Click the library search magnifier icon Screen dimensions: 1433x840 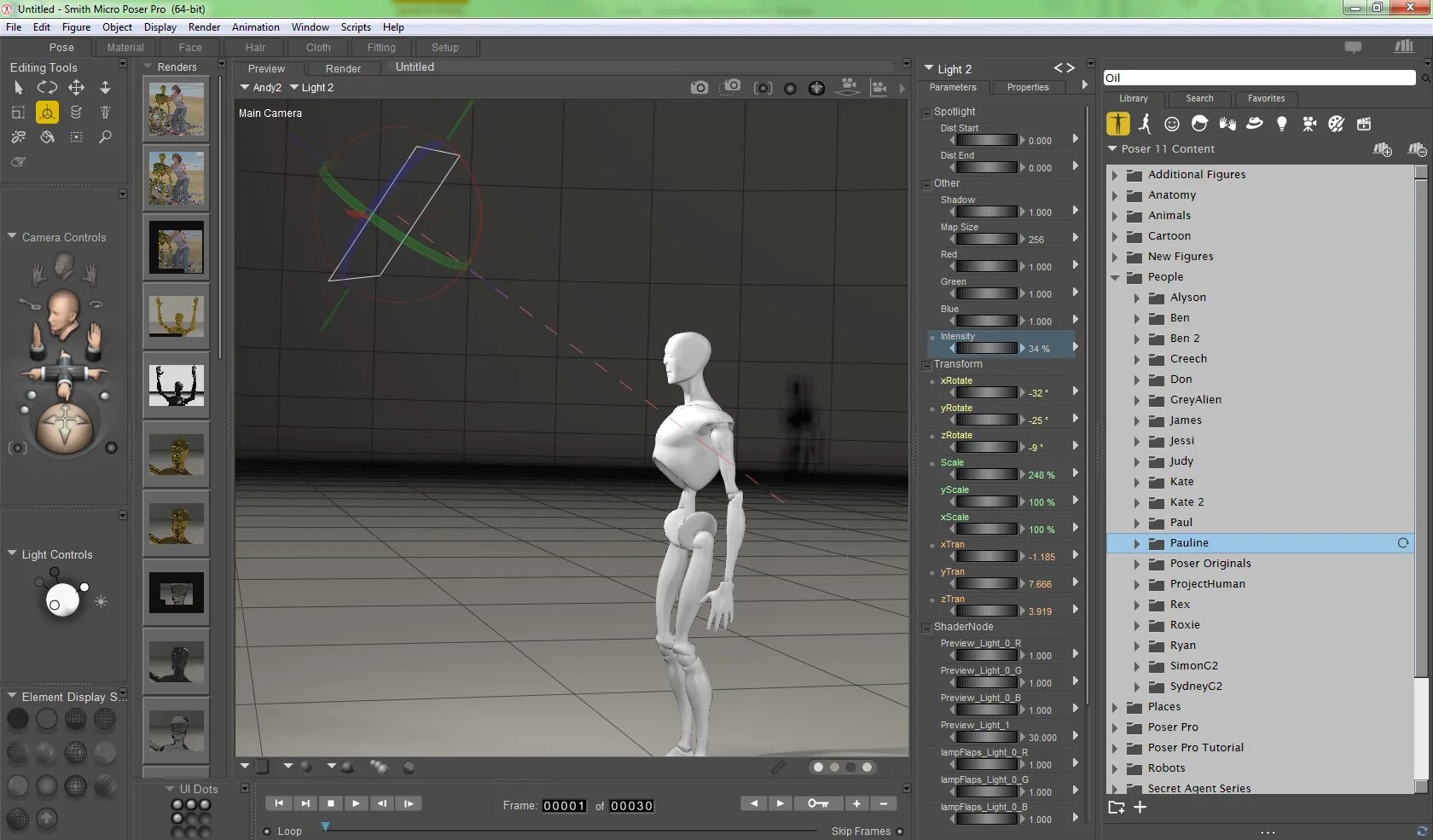(1424, 78)
